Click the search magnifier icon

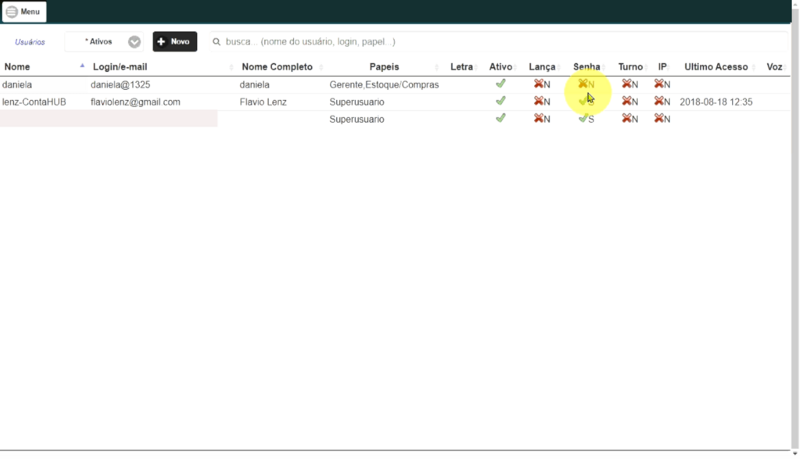pos(216,42)
